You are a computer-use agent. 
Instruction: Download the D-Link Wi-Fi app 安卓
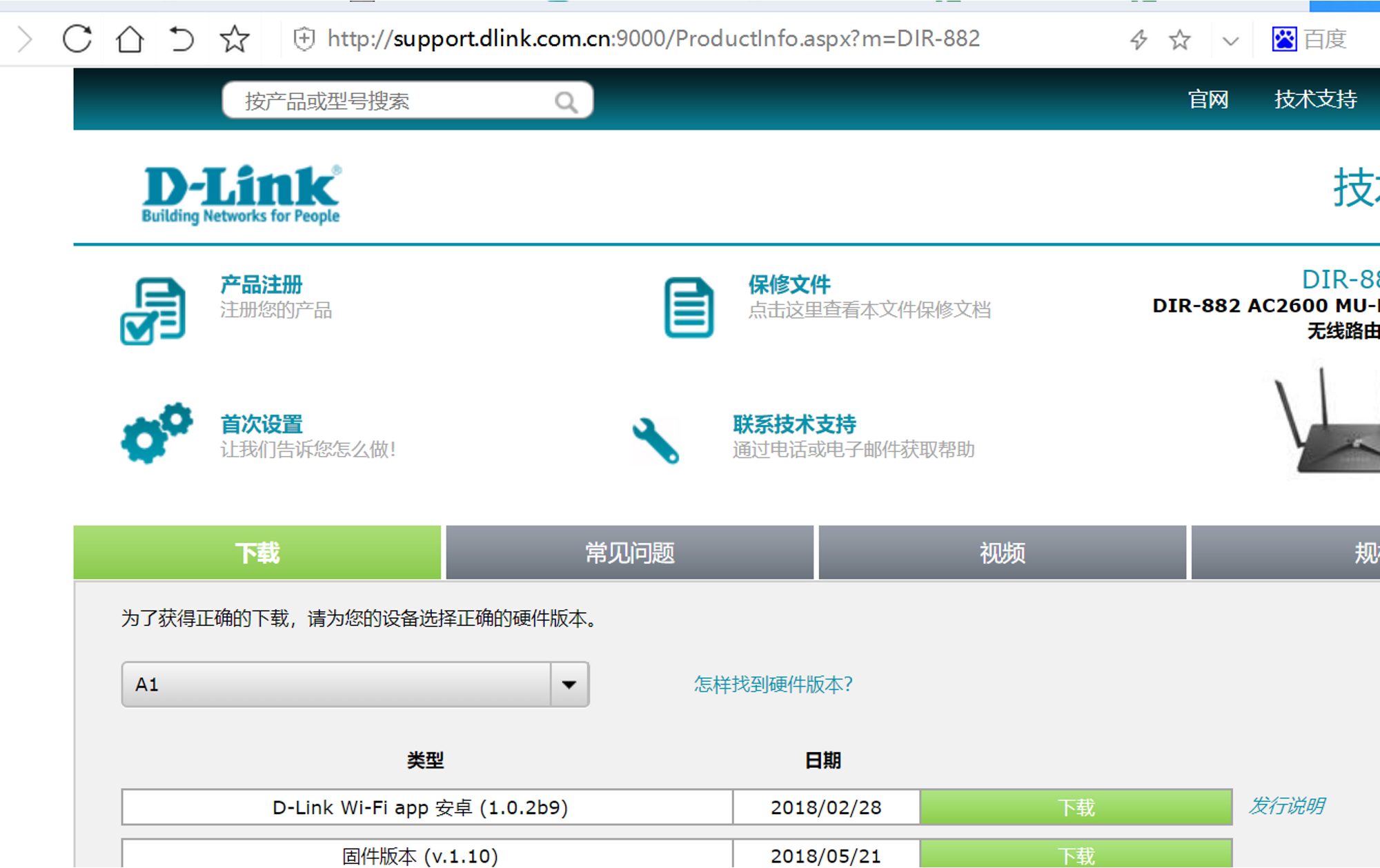pyautogui.click(x=1076, y=807)
